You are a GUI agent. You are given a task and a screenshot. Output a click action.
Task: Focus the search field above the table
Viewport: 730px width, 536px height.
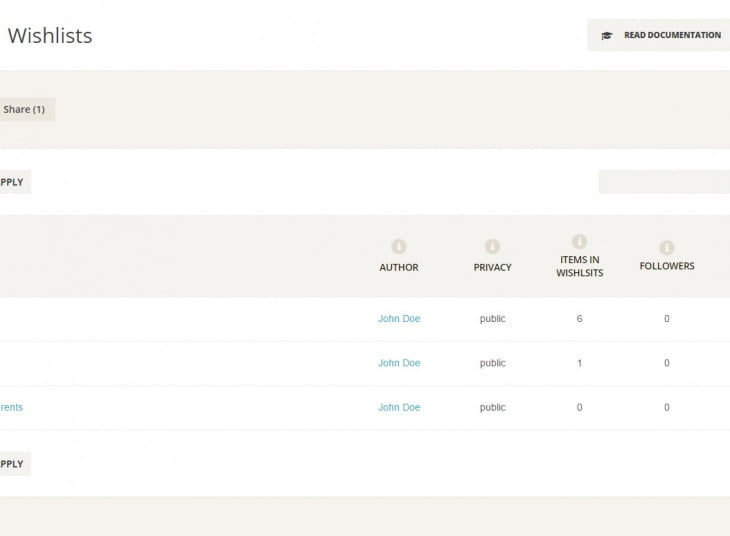[x=663, y=182]
